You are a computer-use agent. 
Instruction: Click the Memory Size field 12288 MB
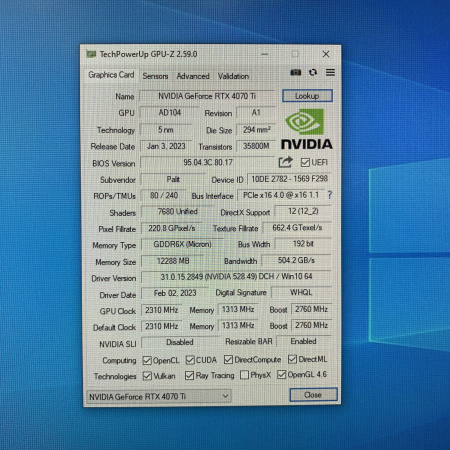coord(173,261)
